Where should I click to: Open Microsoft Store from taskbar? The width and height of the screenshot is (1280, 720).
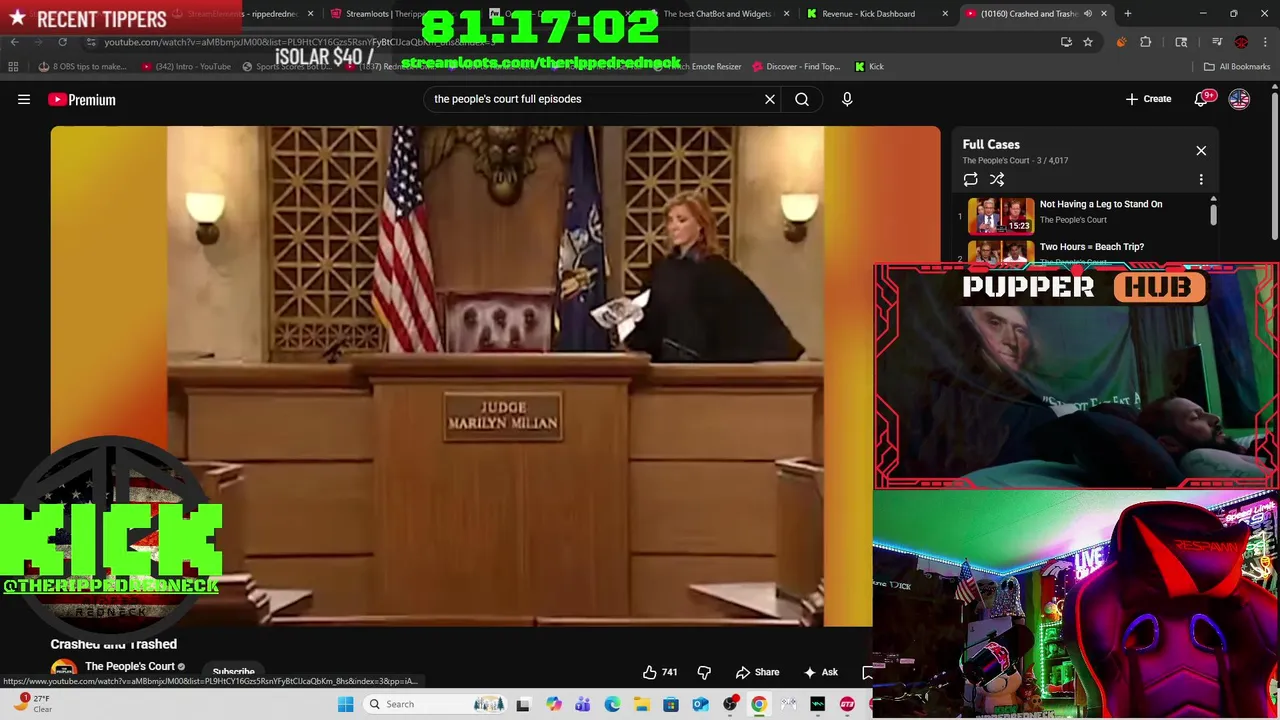[671, 704]
